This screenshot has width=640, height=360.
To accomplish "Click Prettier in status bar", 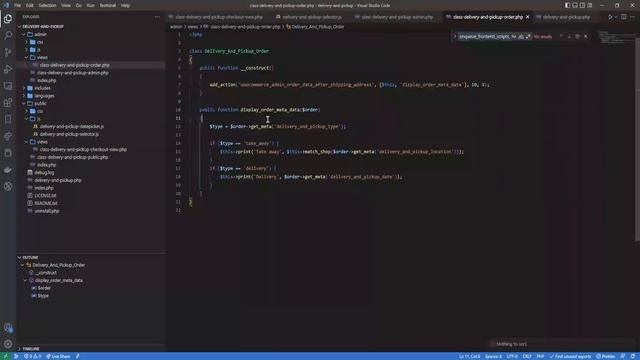I will coord(606,356).
